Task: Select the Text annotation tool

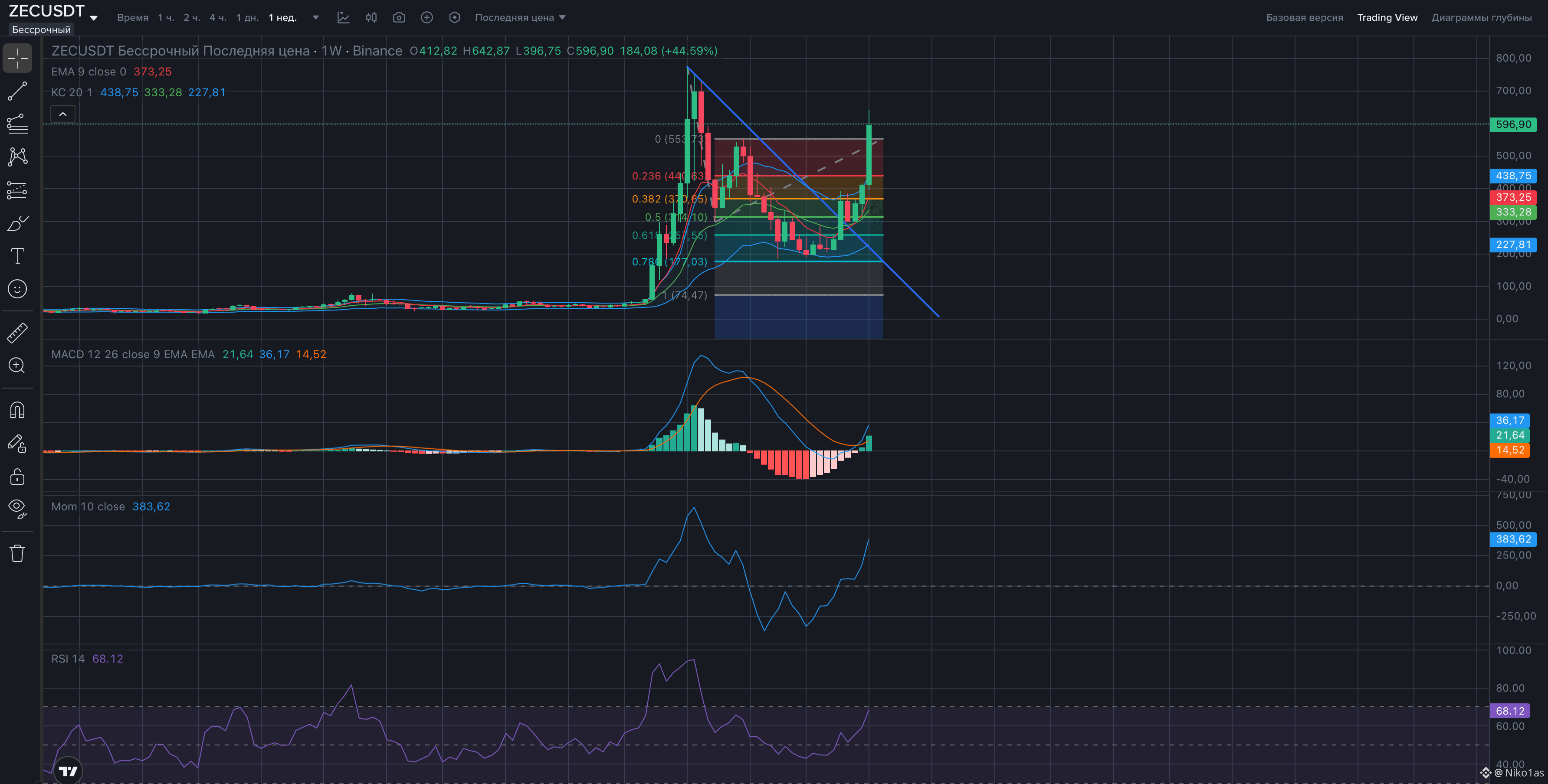Action: click(17, 256)
